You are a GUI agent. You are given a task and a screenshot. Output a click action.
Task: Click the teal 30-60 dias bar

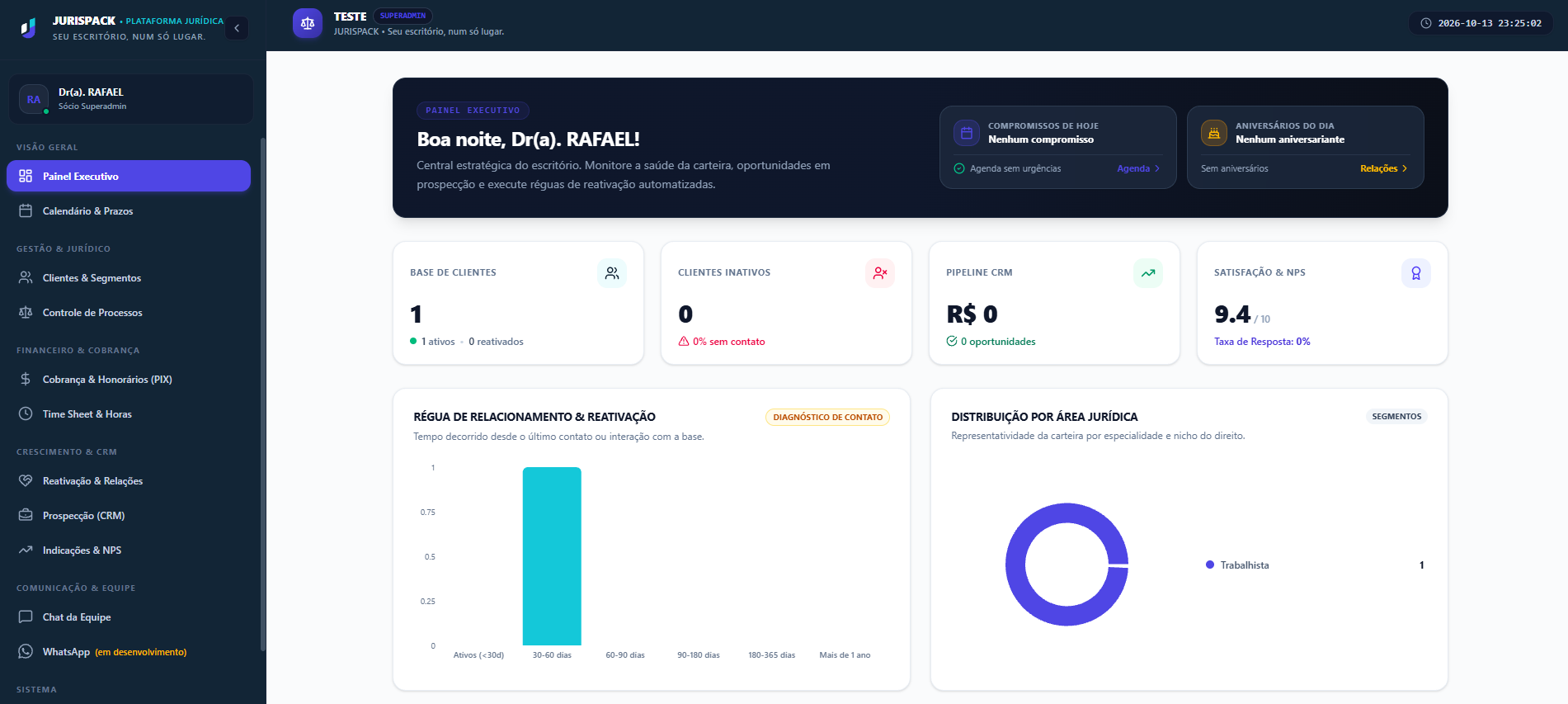(x=552, y=556)
